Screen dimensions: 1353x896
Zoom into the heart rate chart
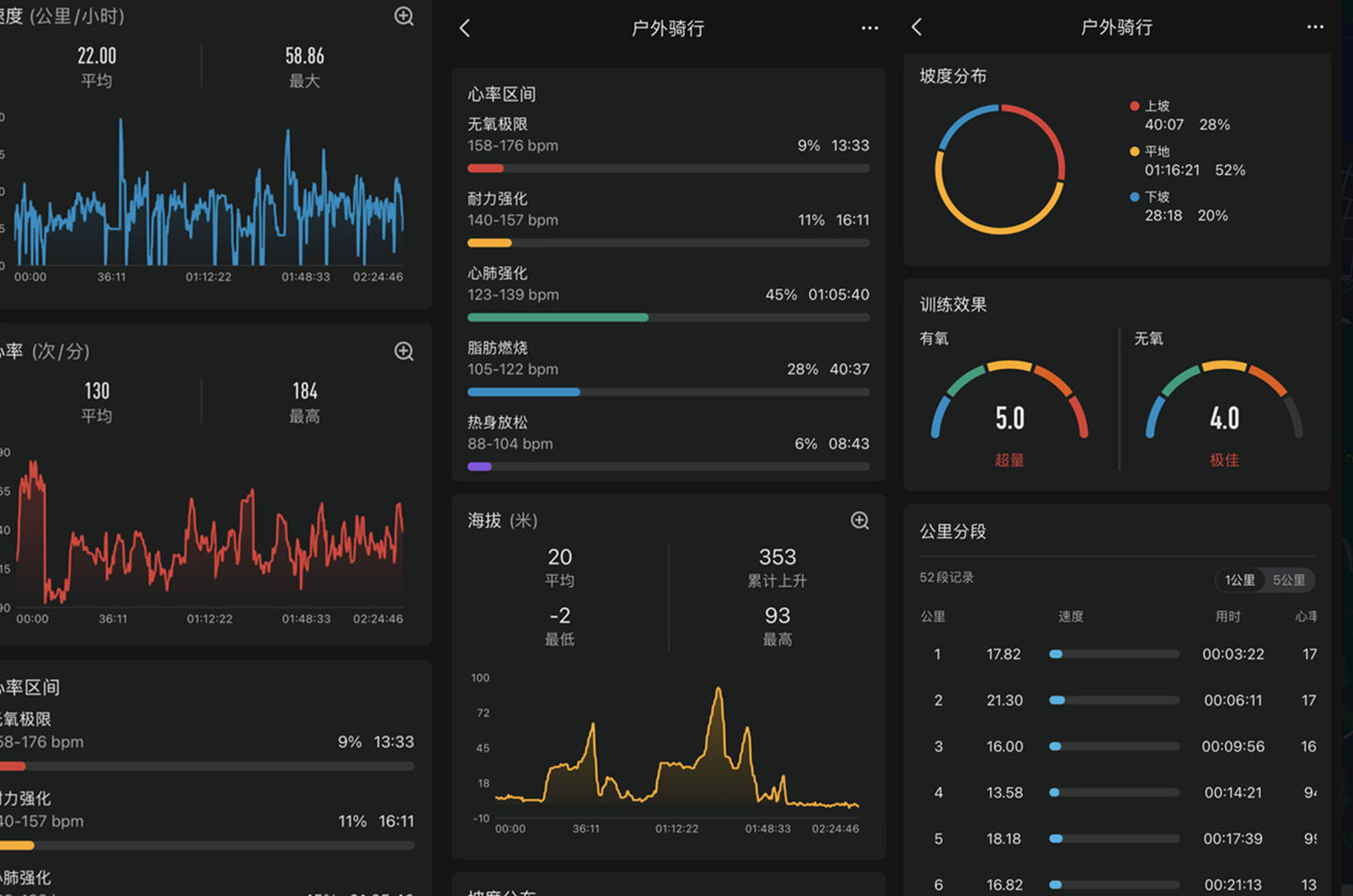[x=403, y=350]
